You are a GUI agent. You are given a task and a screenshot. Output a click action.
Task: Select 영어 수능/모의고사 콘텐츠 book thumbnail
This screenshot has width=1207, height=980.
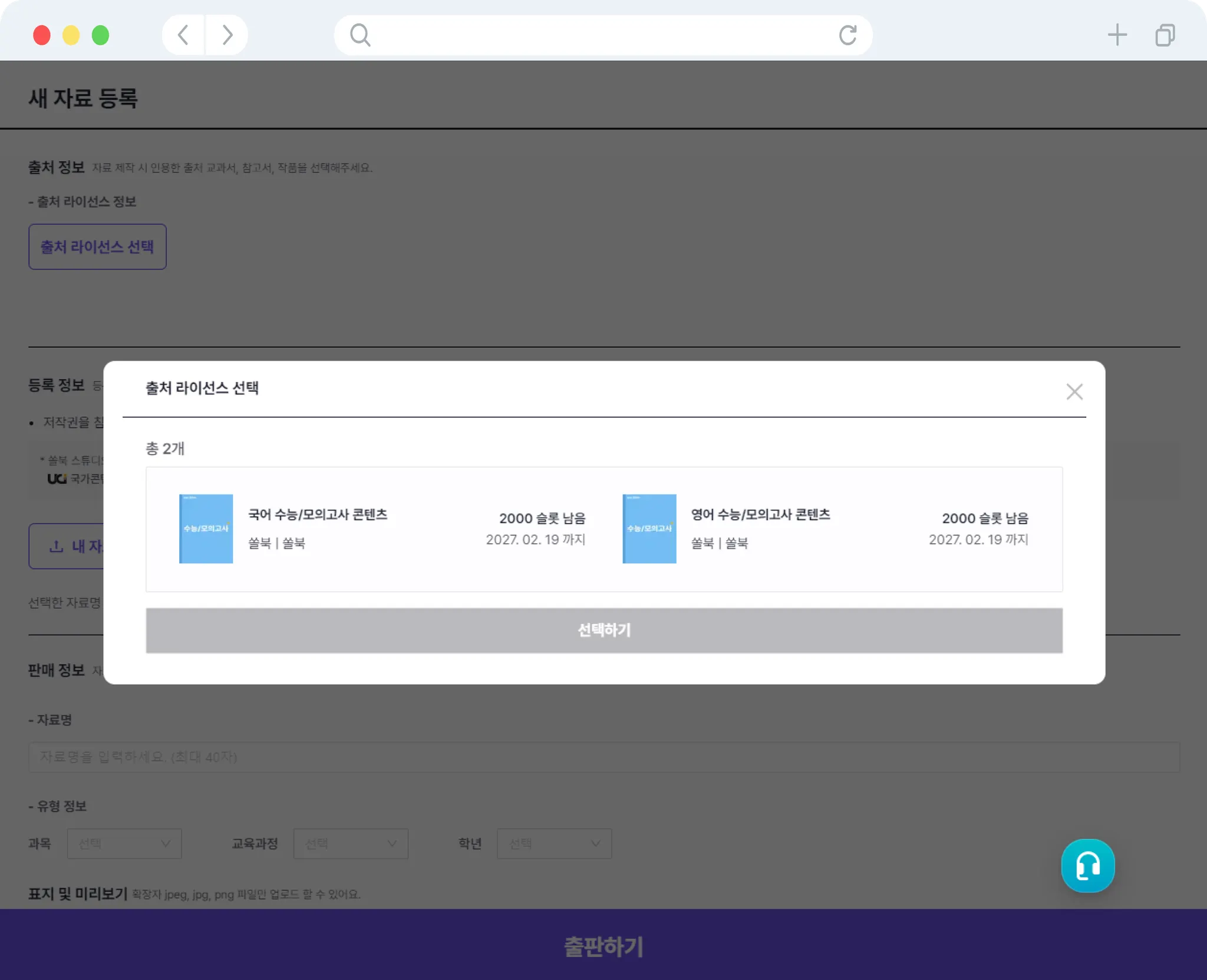(649, 529)
